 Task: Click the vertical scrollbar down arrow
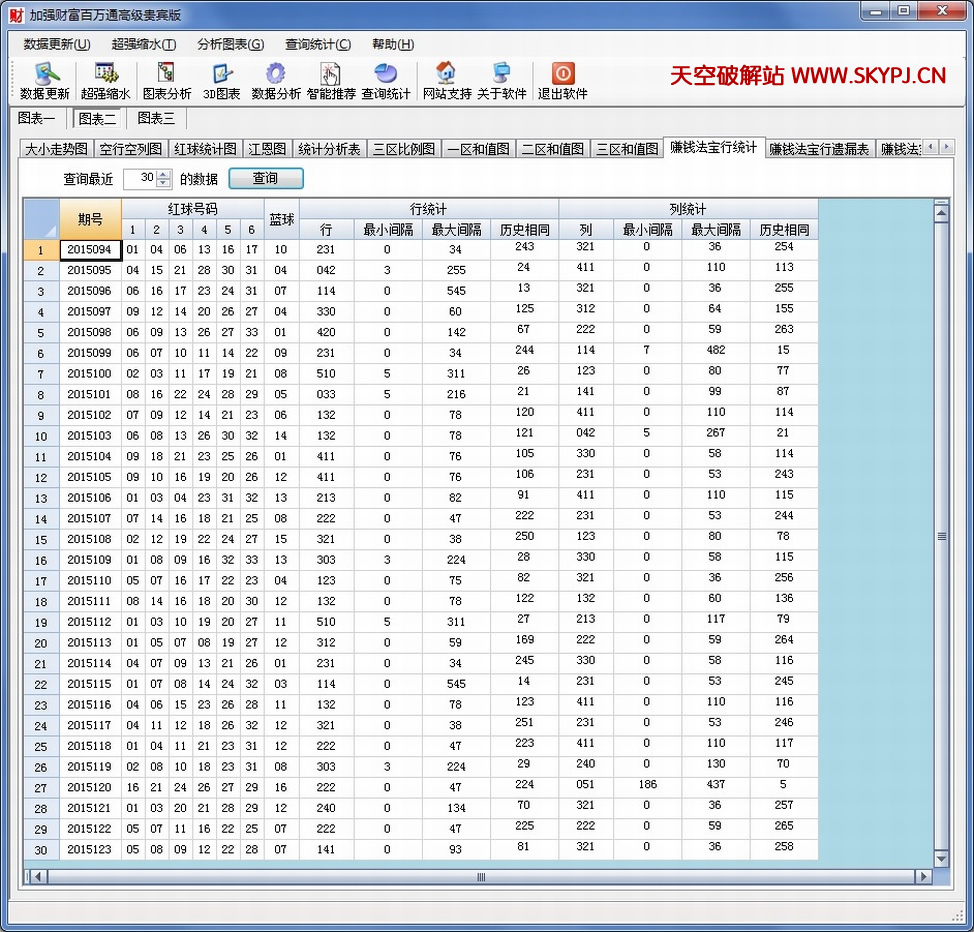pos(941,858)
